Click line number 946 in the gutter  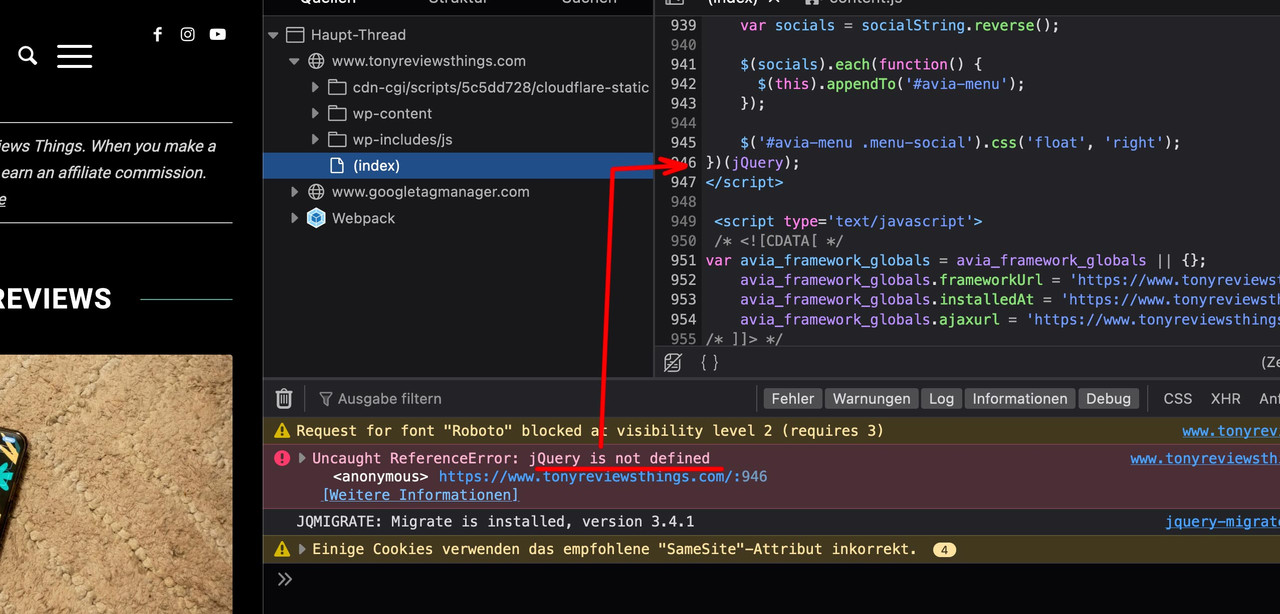point(683,162)
